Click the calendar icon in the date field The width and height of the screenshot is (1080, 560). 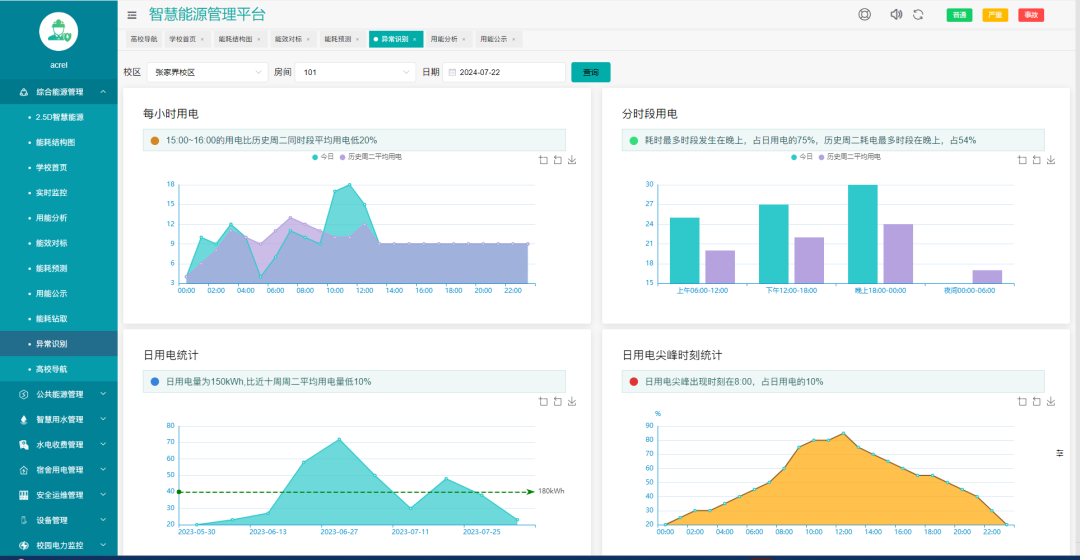pos(453,72)
